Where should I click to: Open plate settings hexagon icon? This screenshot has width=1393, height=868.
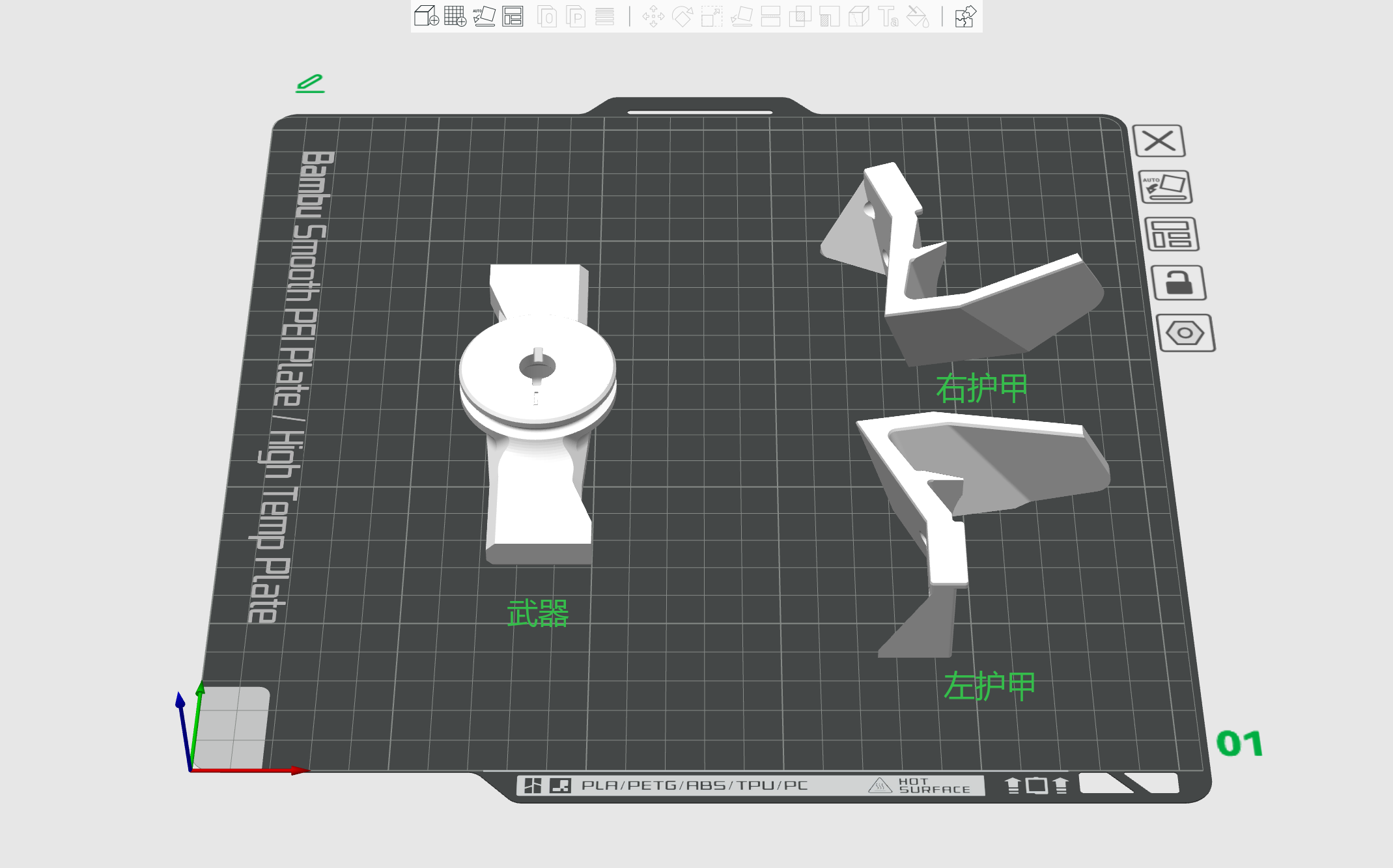(x=1185, y=333)
